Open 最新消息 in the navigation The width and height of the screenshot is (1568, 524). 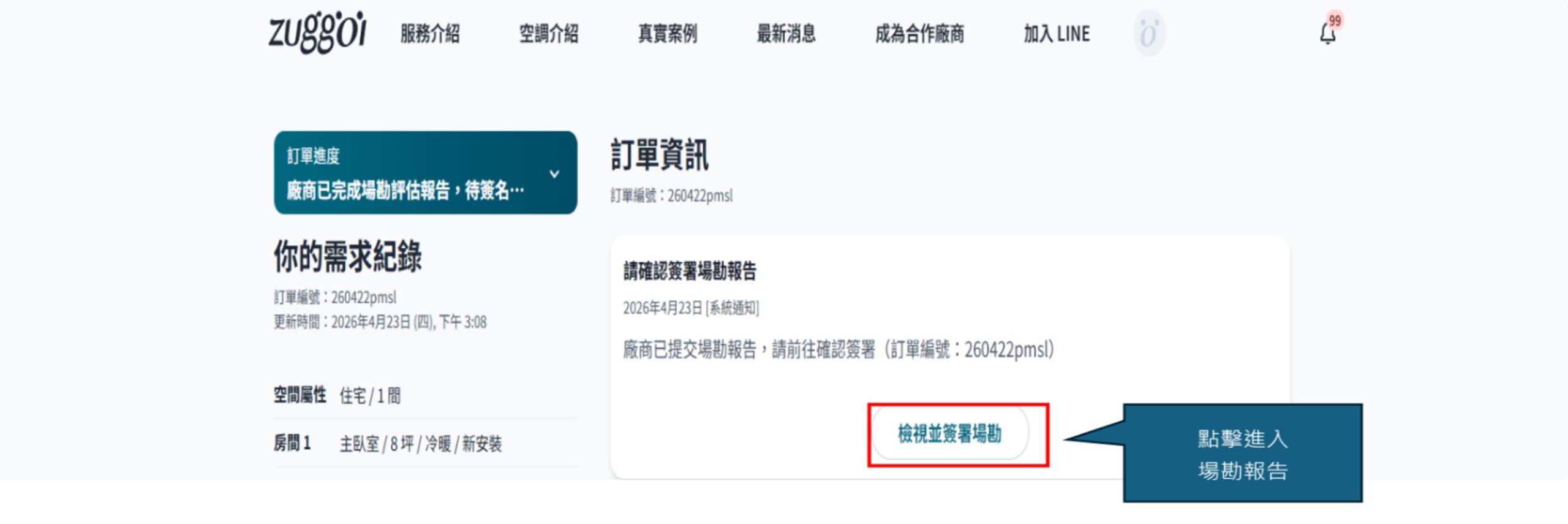pyautogui.click(x=786, y=34)
